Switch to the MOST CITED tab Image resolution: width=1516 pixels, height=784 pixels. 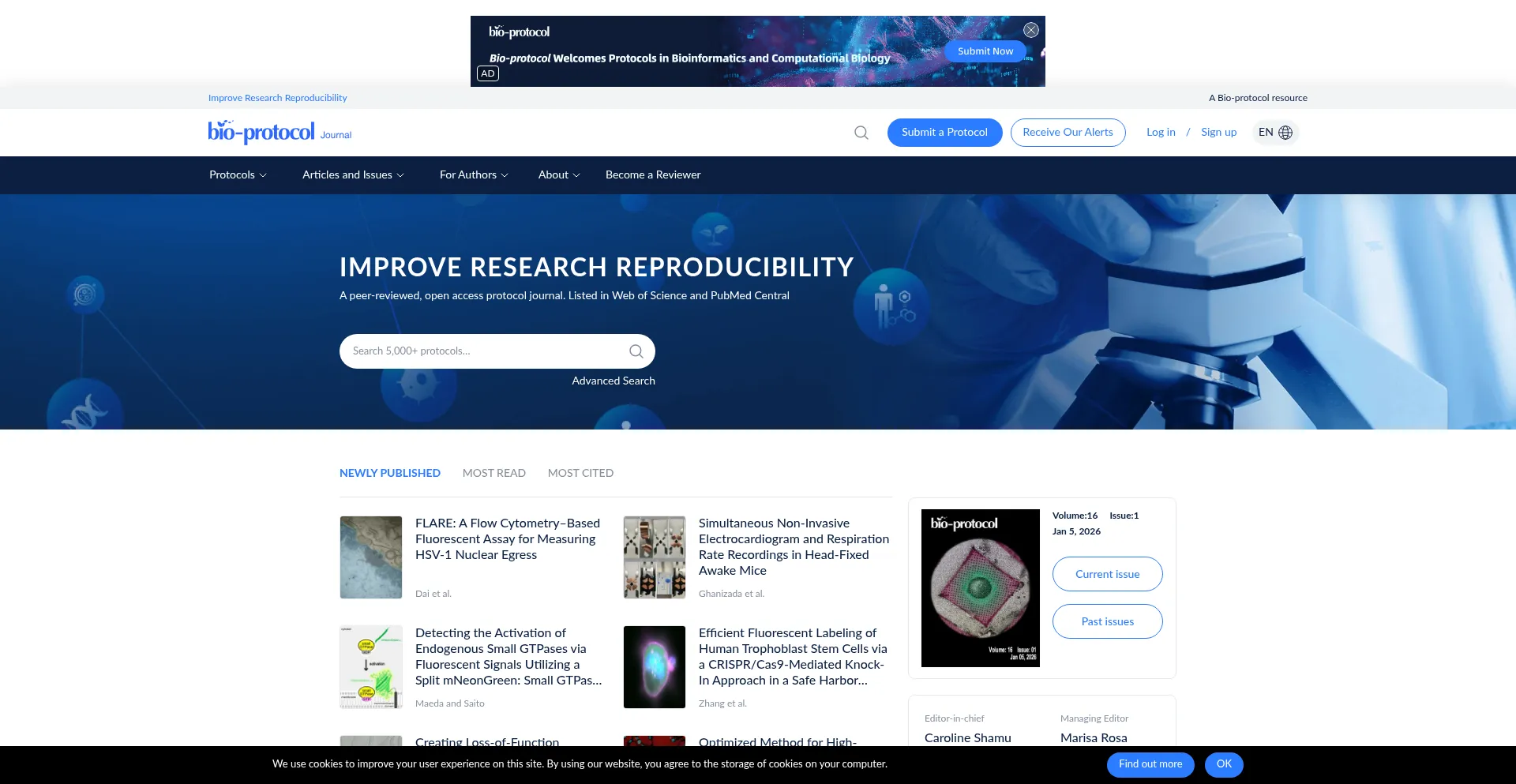pos(580,473)
